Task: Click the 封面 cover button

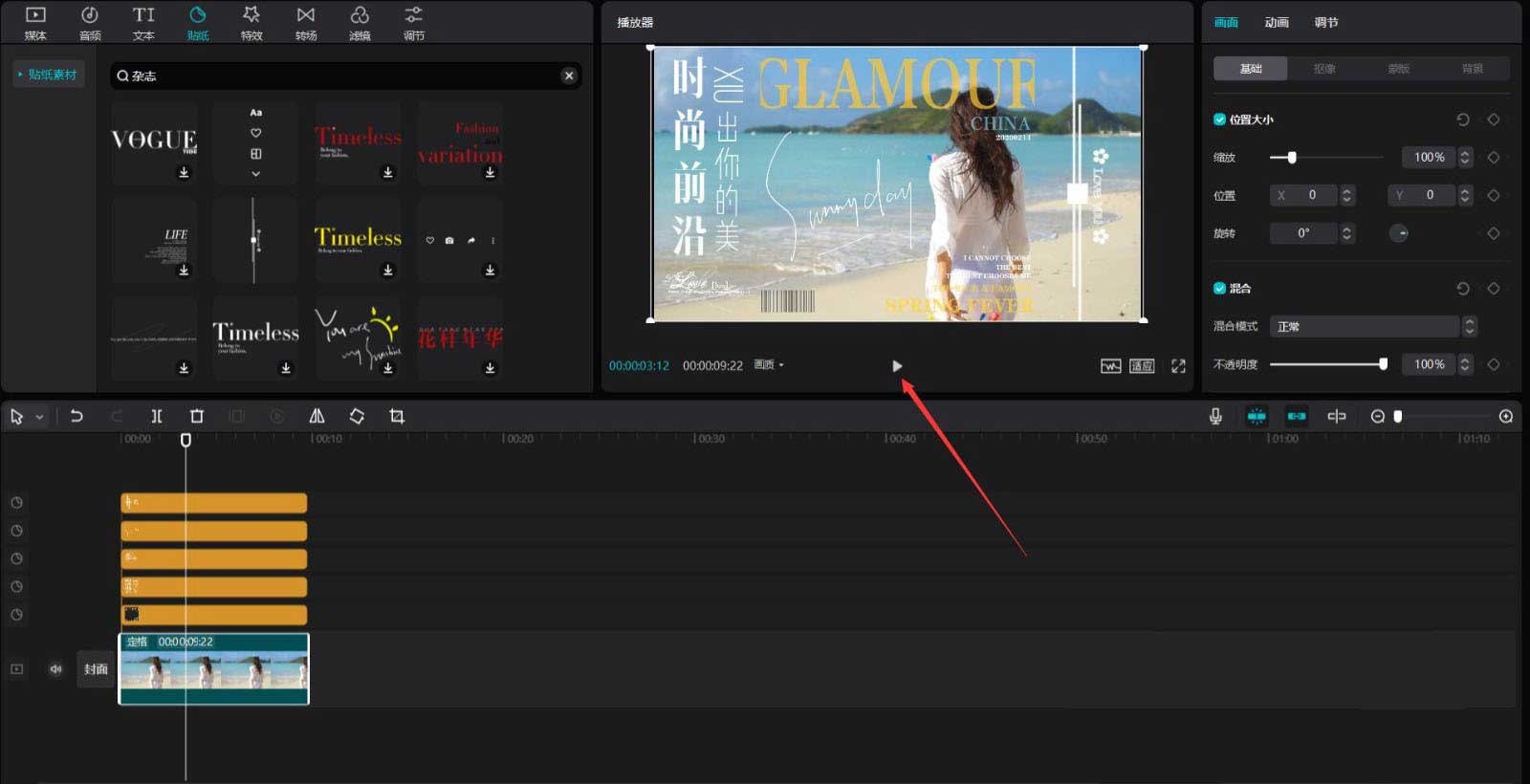Action: coord(96,669)
